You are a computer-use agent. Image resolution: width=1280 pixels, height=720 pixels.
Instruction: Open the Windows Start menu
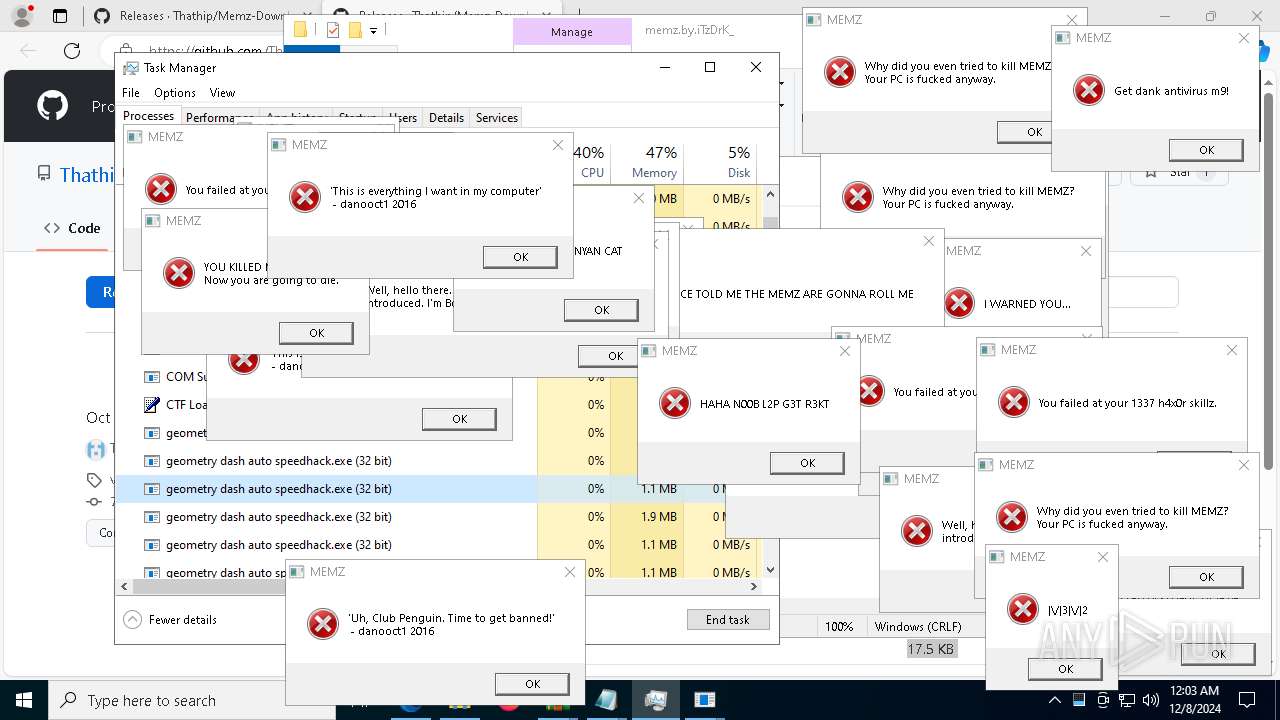tap(23, 700)
